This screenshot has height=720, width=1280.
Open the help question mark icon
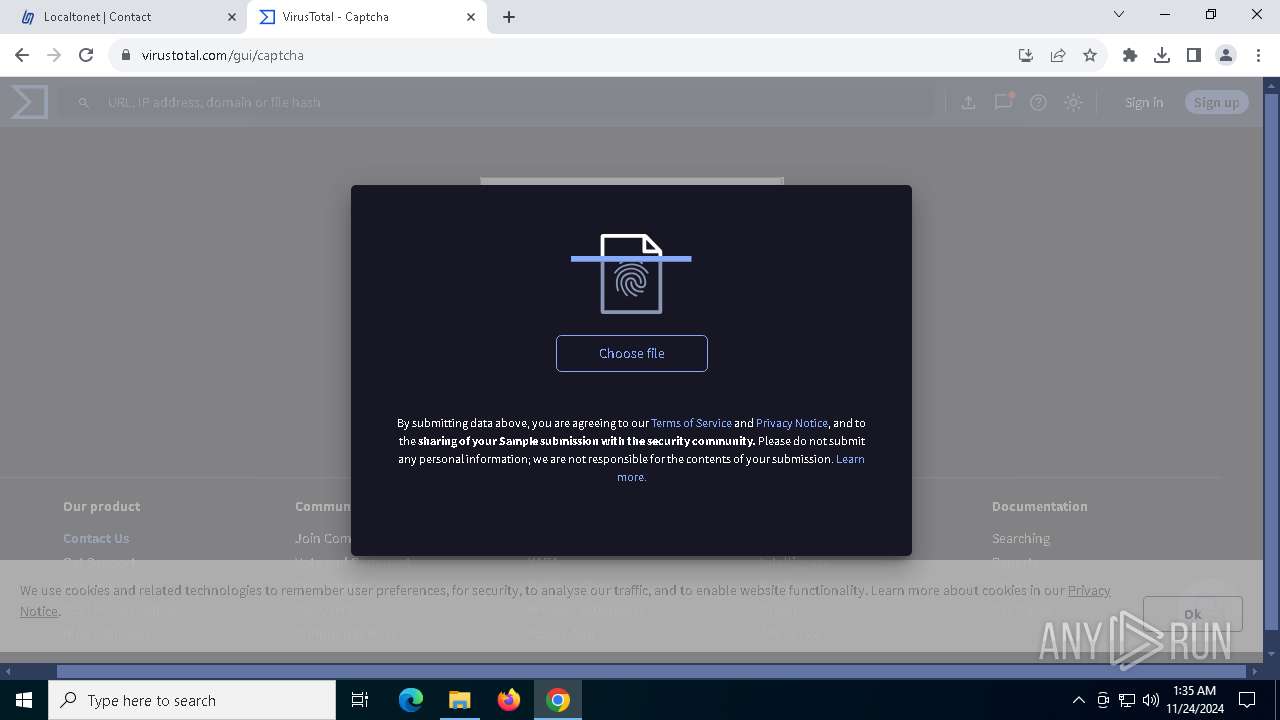(1038, 102)
